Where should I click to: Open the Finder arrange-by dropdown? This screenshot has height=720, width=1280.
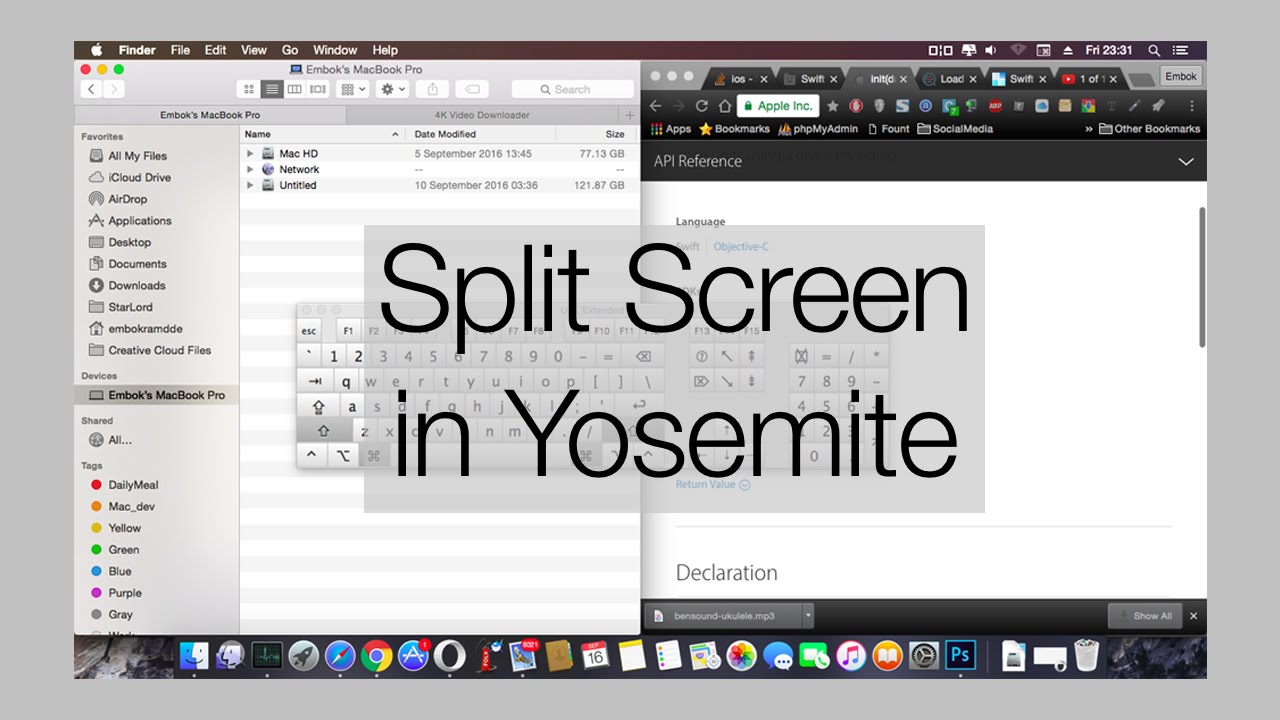click(x=353, y=89)
